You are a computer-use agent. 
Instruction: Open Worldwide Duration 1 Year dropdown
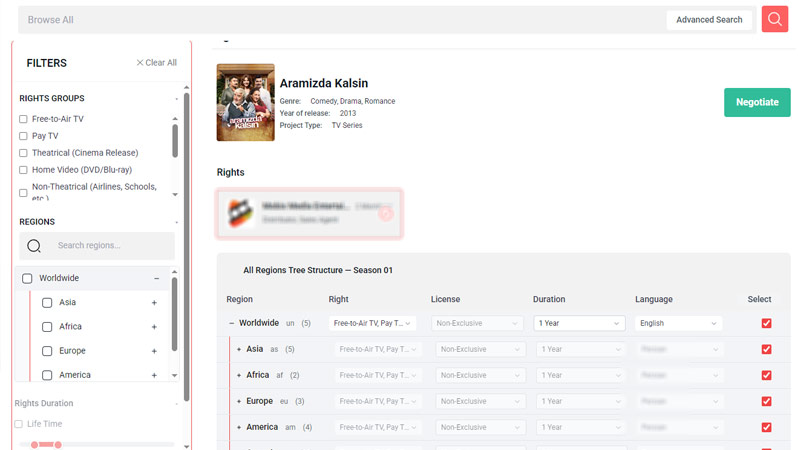tap(579, 323)
